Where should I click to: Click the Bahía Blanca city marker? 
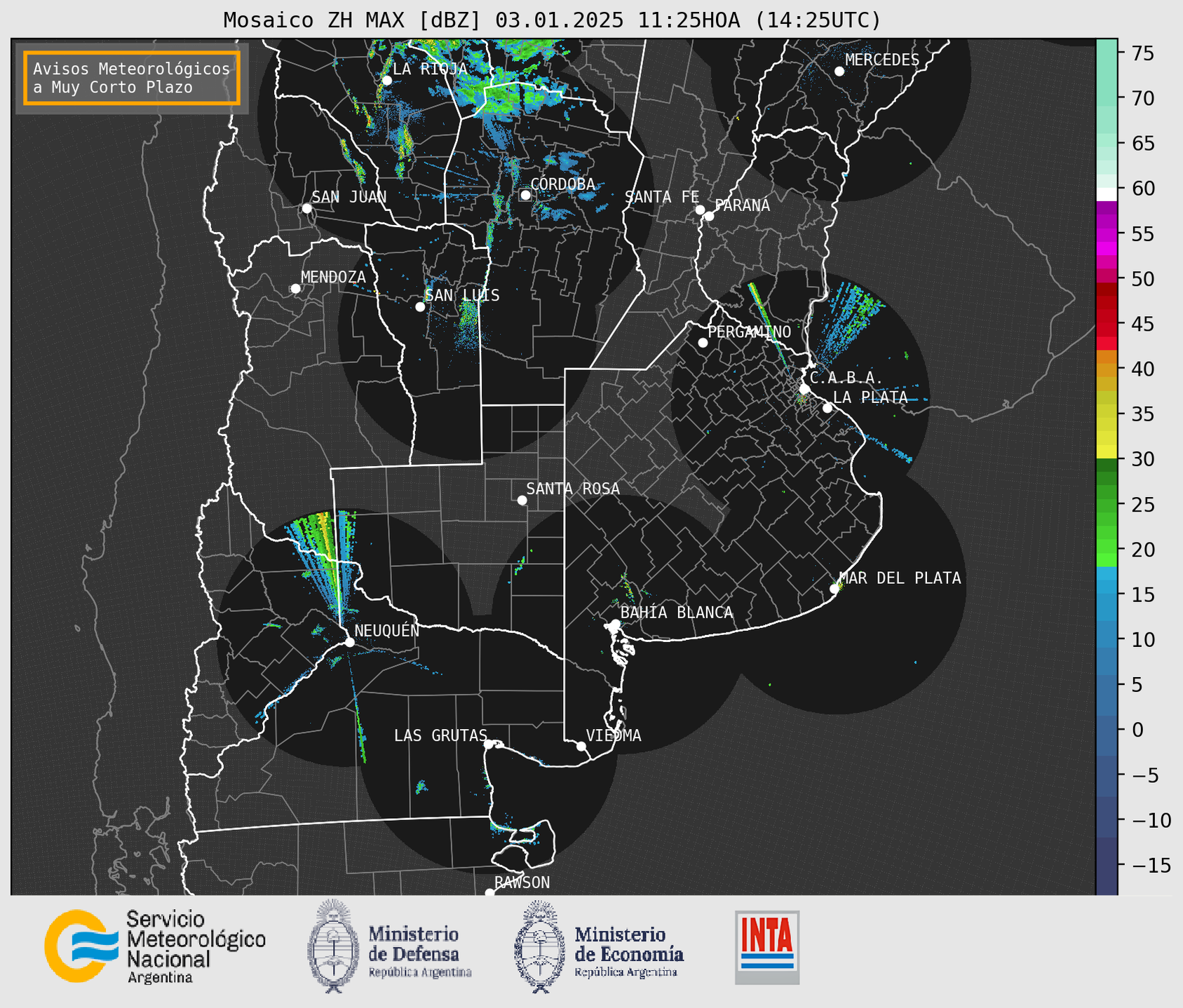(615, 624)
